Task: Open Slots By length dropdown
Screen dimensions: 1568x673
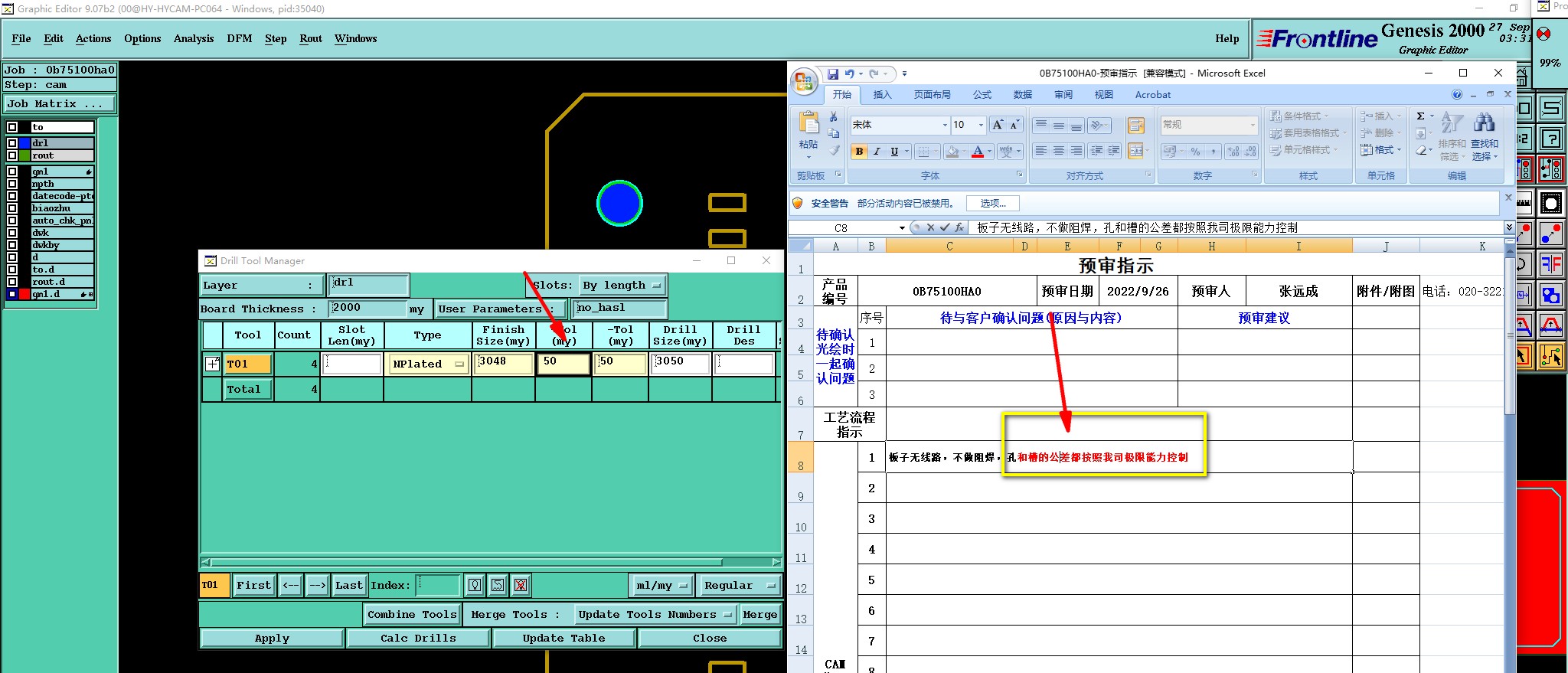Action: (622, 286)
